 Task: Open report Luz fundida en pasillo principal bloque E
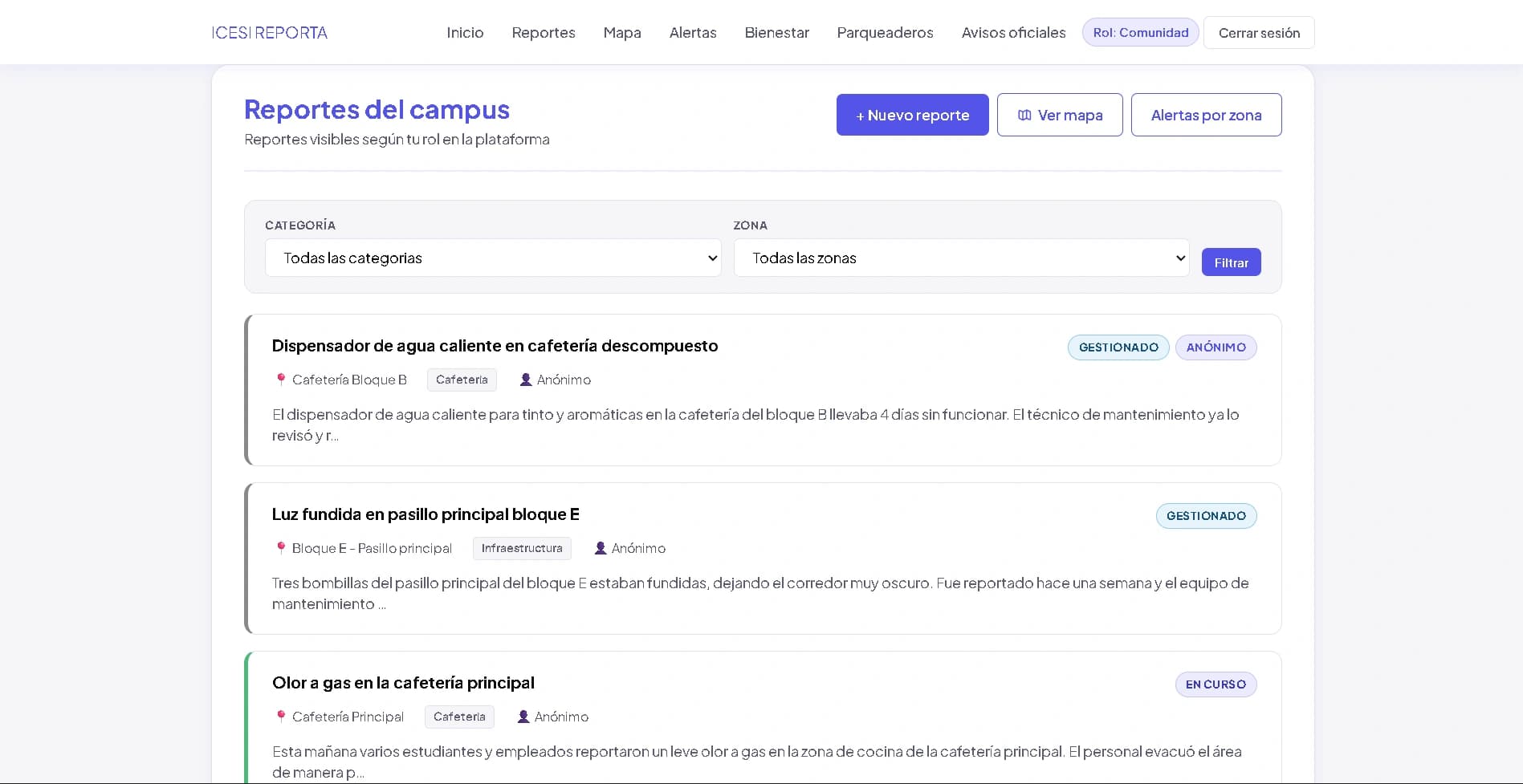tap(426, 514)
